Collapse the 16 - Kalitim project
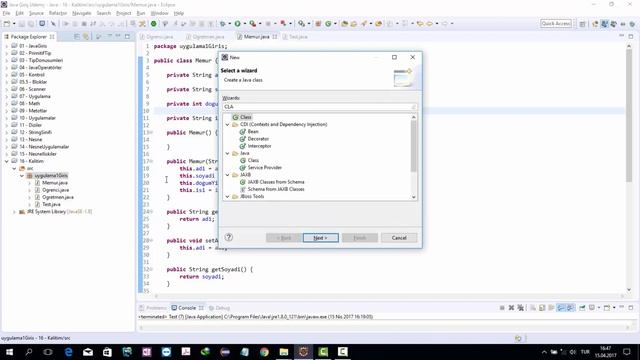The image size is (640, 360). point(7,161)
